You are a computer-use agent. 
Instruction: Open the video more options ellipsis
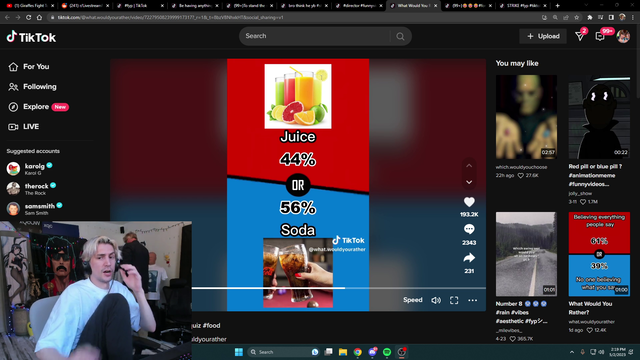473,300
